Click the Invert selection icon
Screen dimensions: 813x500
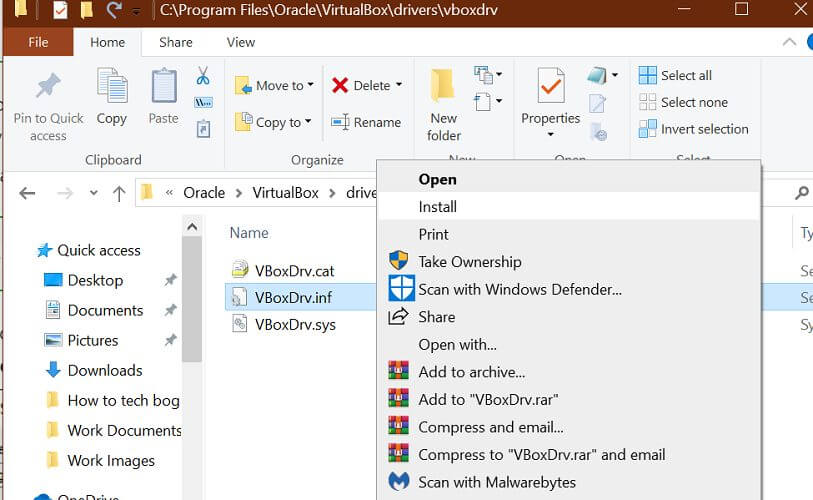(x=648, y=129)
